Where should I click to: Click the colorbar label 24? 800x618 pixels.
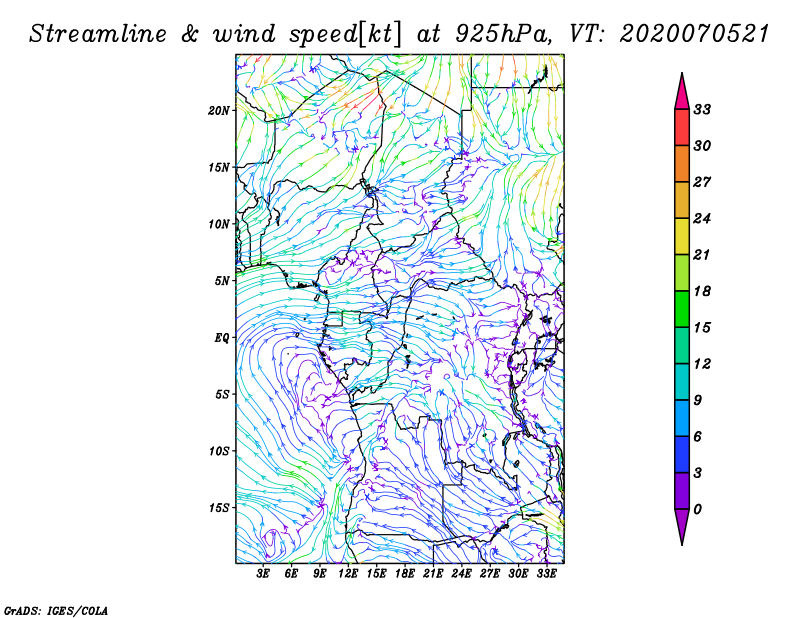pos(702,218)
